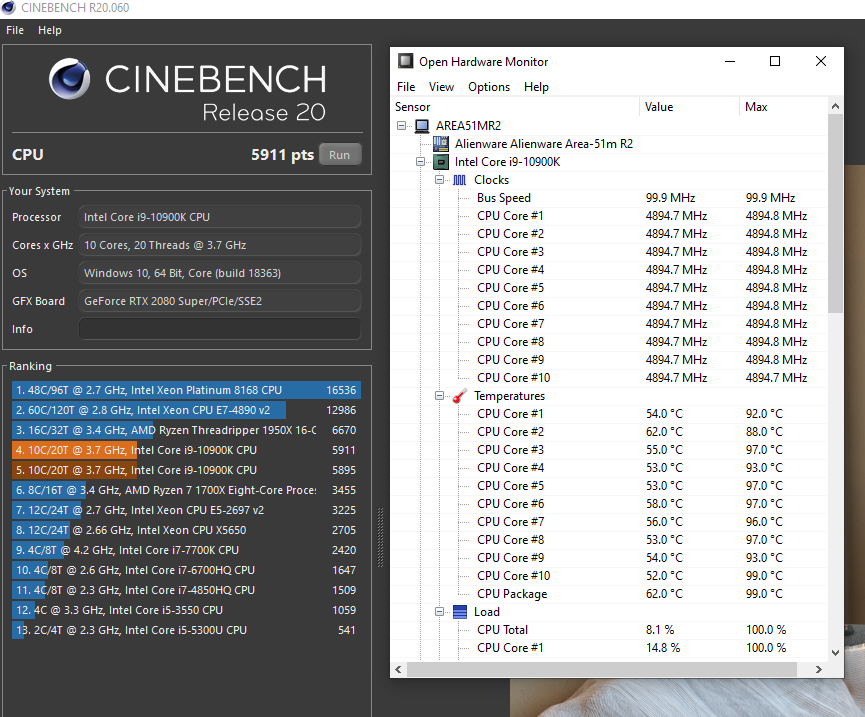Select ranking entry Xeon CPU E7-4890 v2
Screen dimensions: 865x717
[186, 410]
